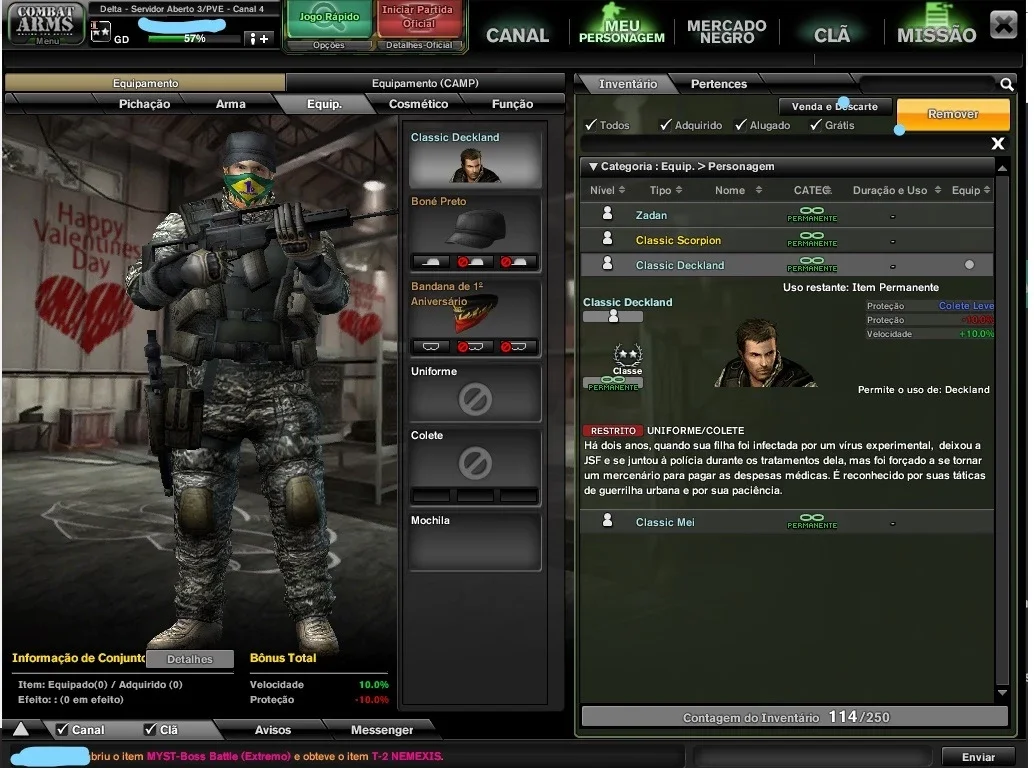Image resolution: width=1034 pixels, height=770 pixels.
Task: Click the empty Mochila slot
Action: [475, 542]
